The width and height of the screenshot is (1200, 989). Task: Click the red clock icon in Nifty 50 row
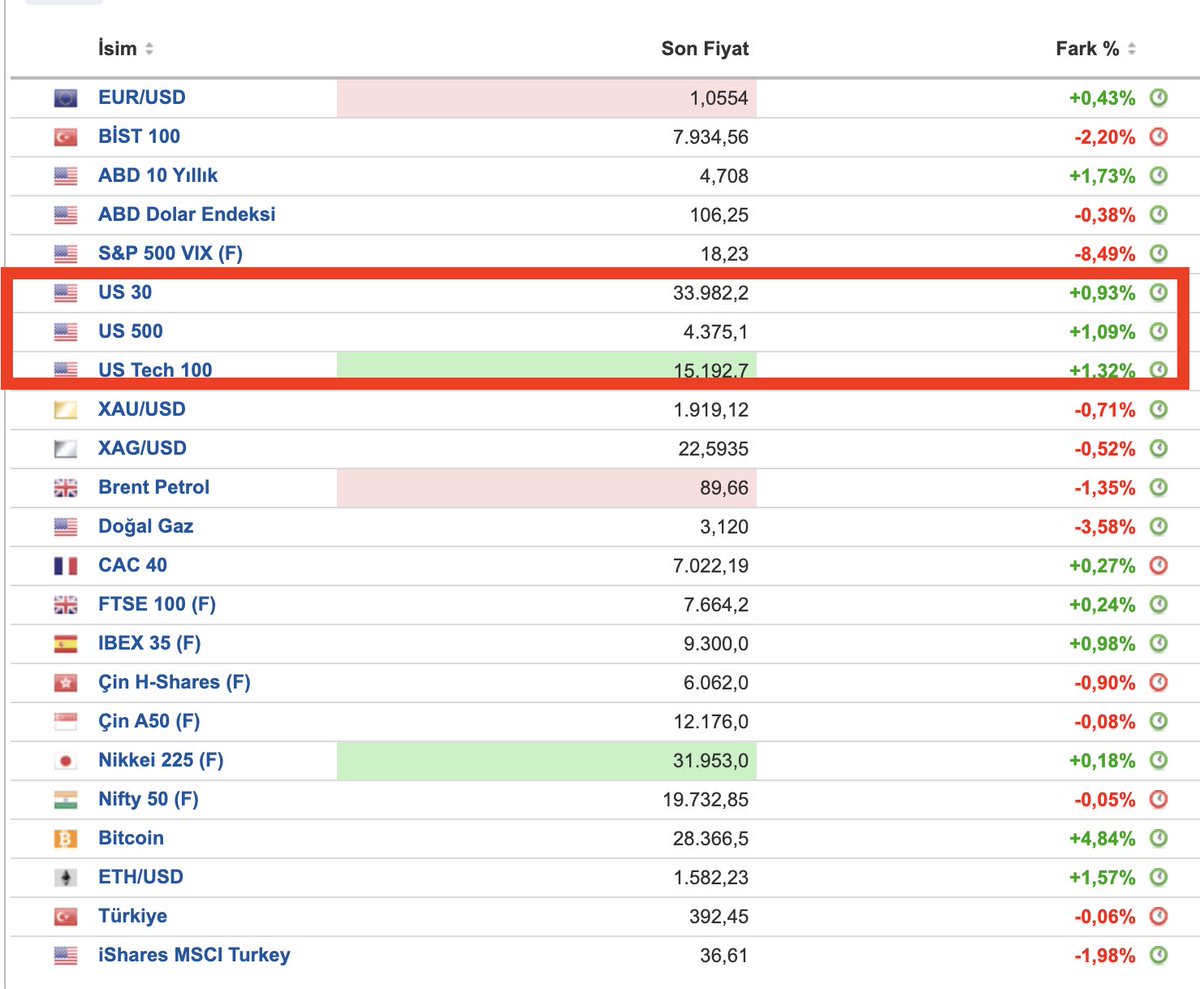click(1159, 800)
